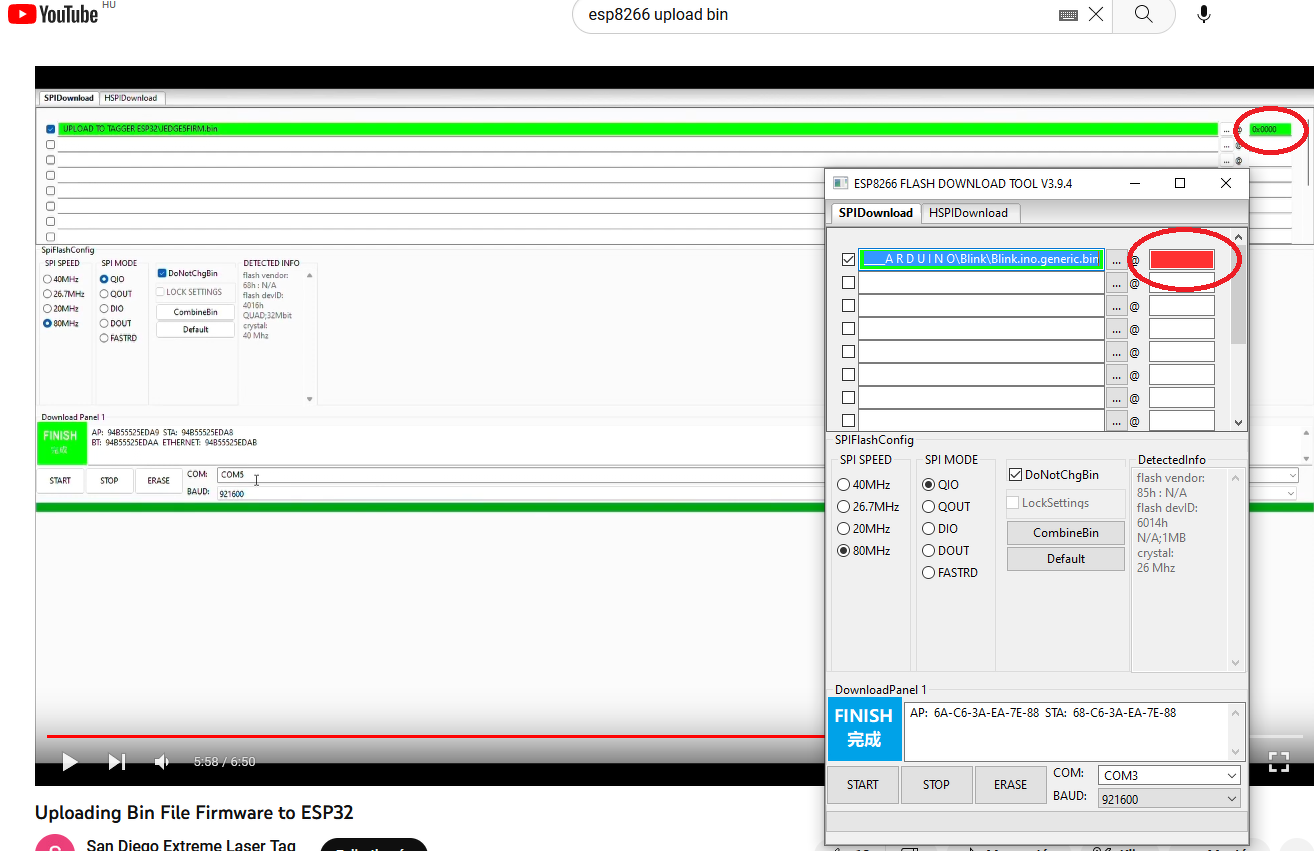Open the San Diego Extreme Laser Tag channel
The height and width of the screenshot is (851, 1314).
[191, 845]
